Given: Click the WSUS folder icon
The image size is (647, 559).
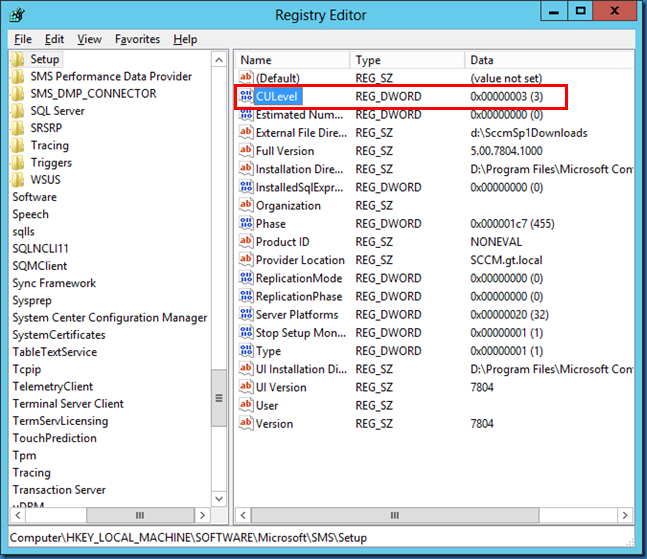Looking at the screenshot, I should pyautogui.click(x=18, y=180).
